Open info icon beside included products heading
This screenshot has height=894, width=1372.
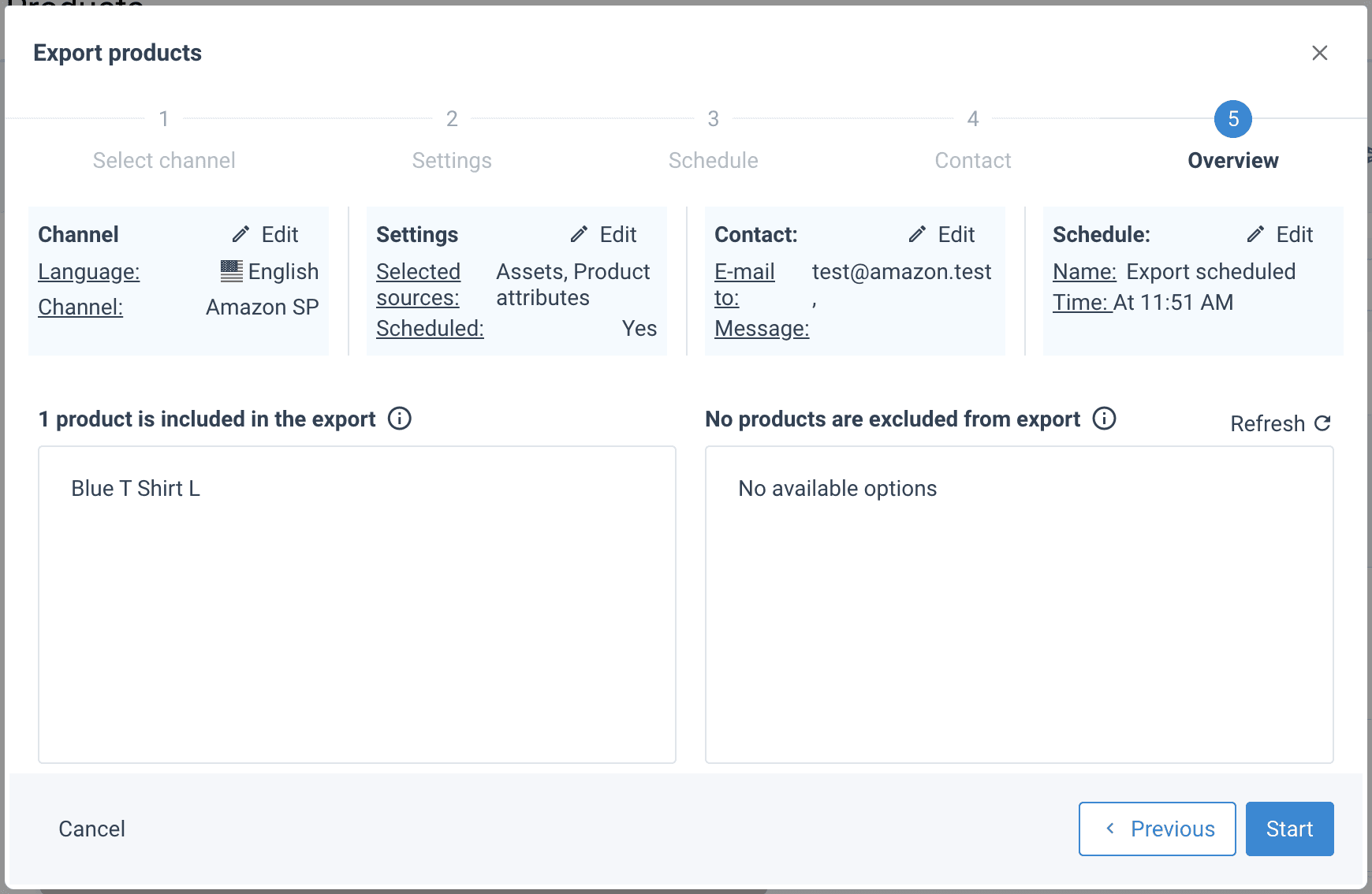pyautogui.click(x=400, y=419)
